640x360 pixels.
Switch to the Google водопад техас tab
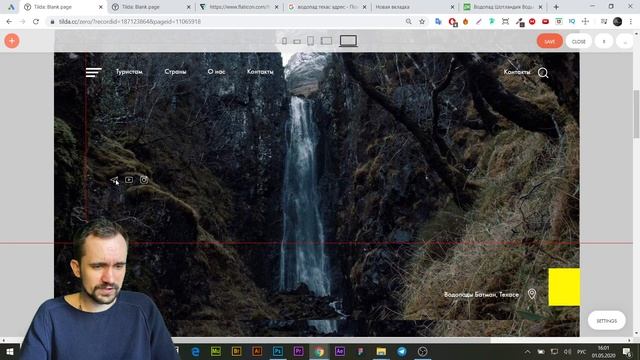(x=327, y=7)
